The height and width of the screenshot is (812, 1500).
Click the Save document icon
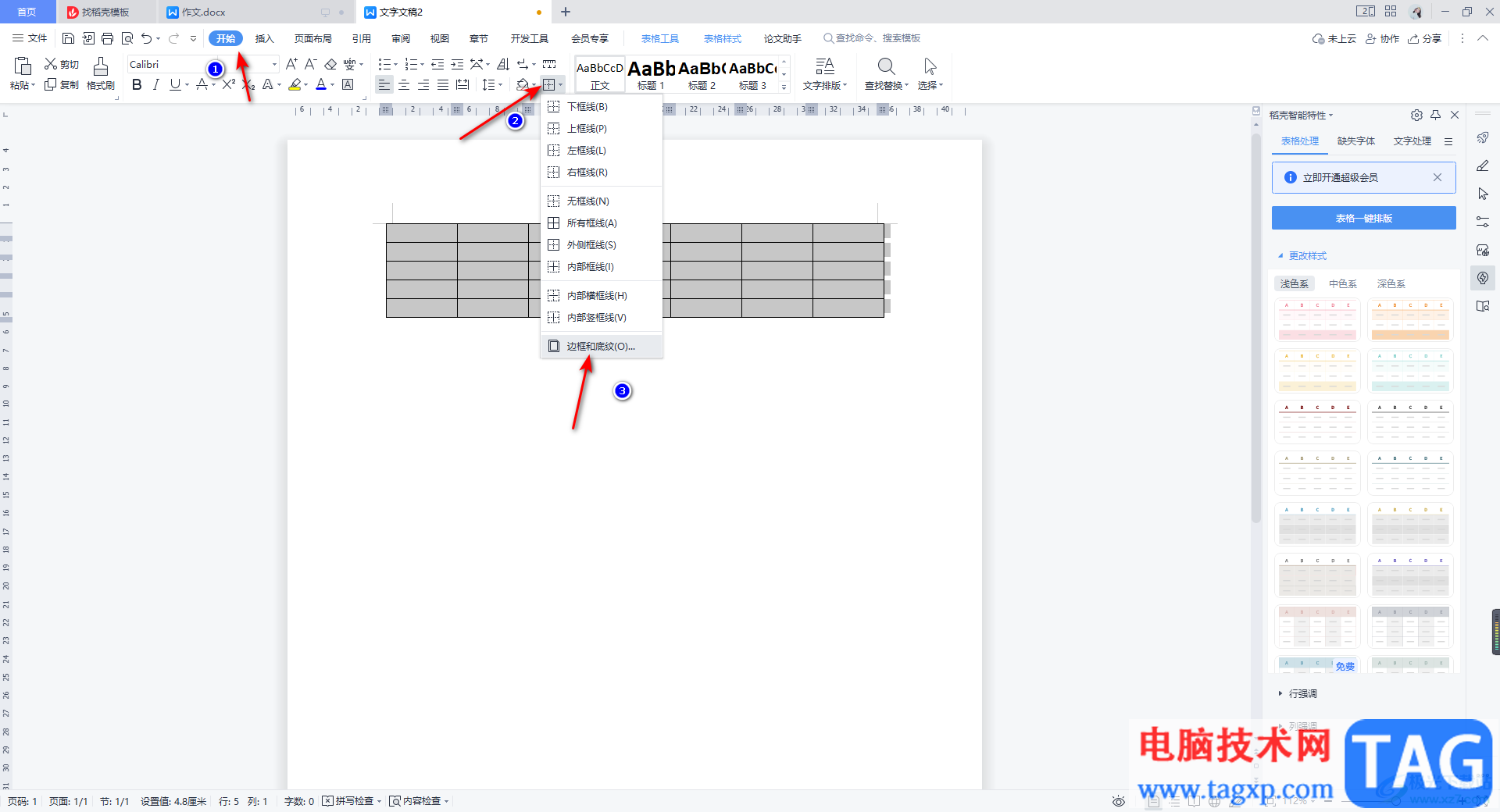tap(68, 38)
